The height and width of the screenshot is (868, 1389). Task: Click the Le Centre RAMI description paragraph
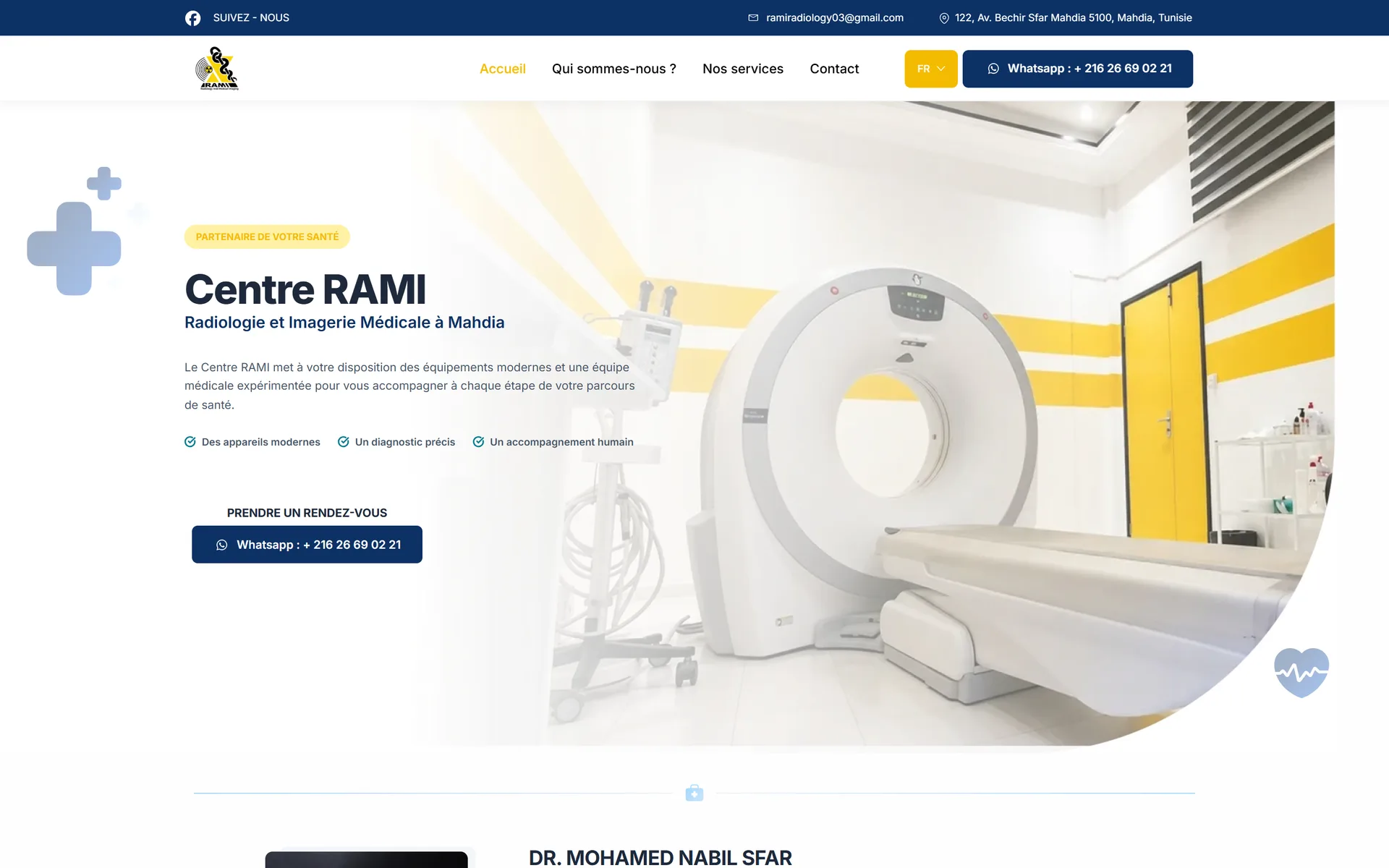(409, 386)
